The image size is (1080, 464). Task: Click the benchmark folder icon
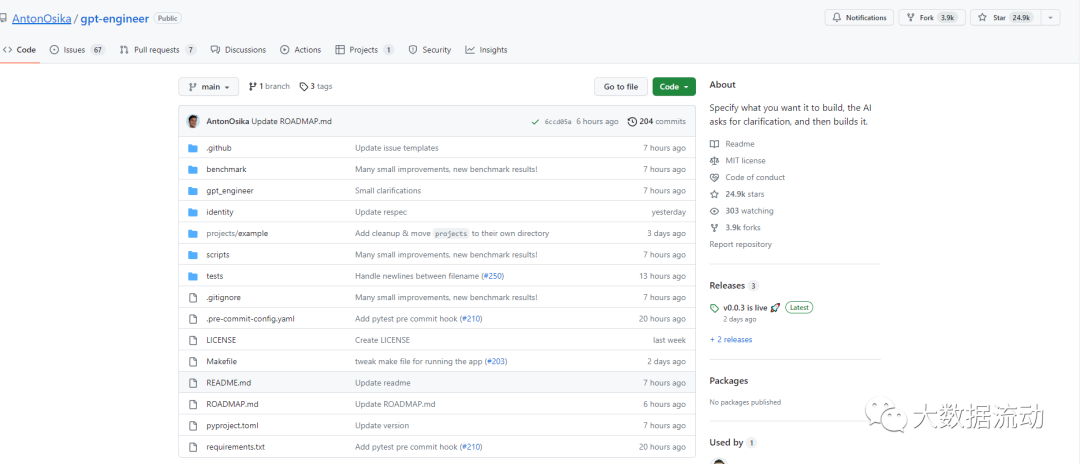(193, 169)
